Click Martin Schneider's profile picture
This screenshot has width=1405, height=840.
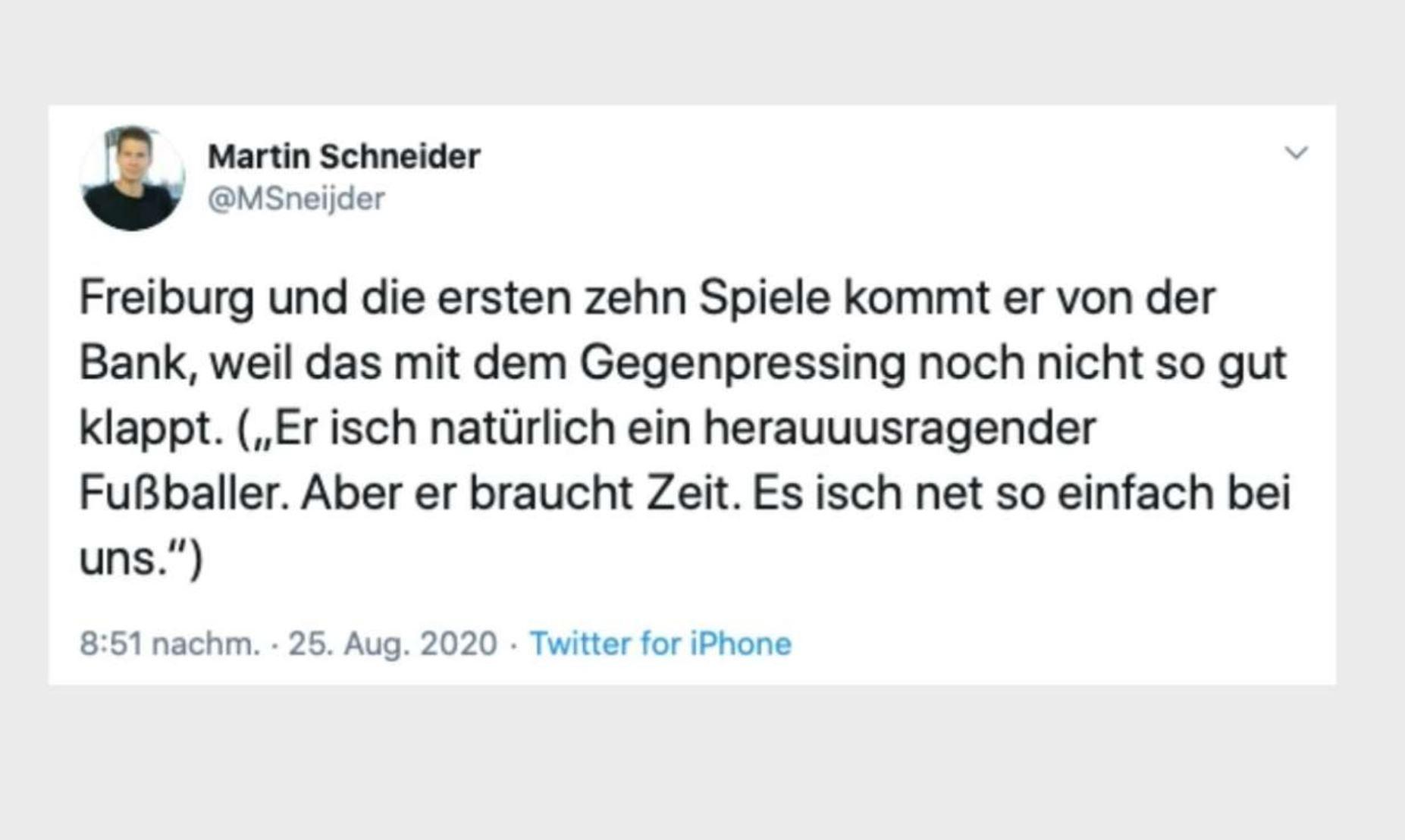(x=133, y=178)
